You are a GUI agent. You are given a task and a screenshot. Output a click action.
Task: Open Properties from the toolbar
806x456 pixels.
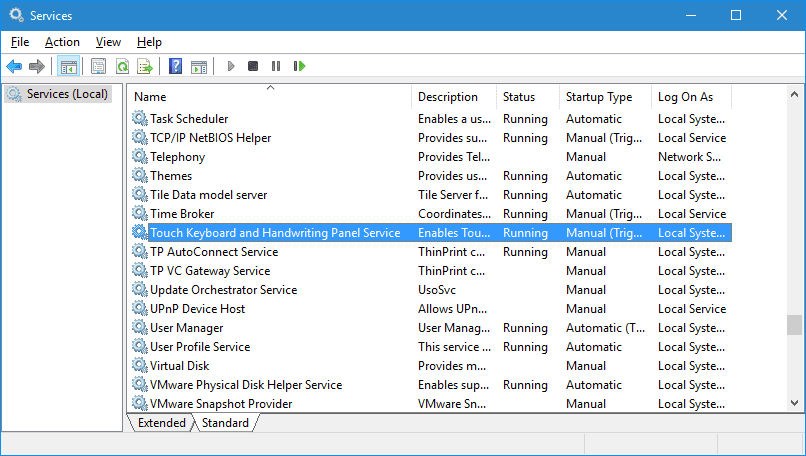98,66
